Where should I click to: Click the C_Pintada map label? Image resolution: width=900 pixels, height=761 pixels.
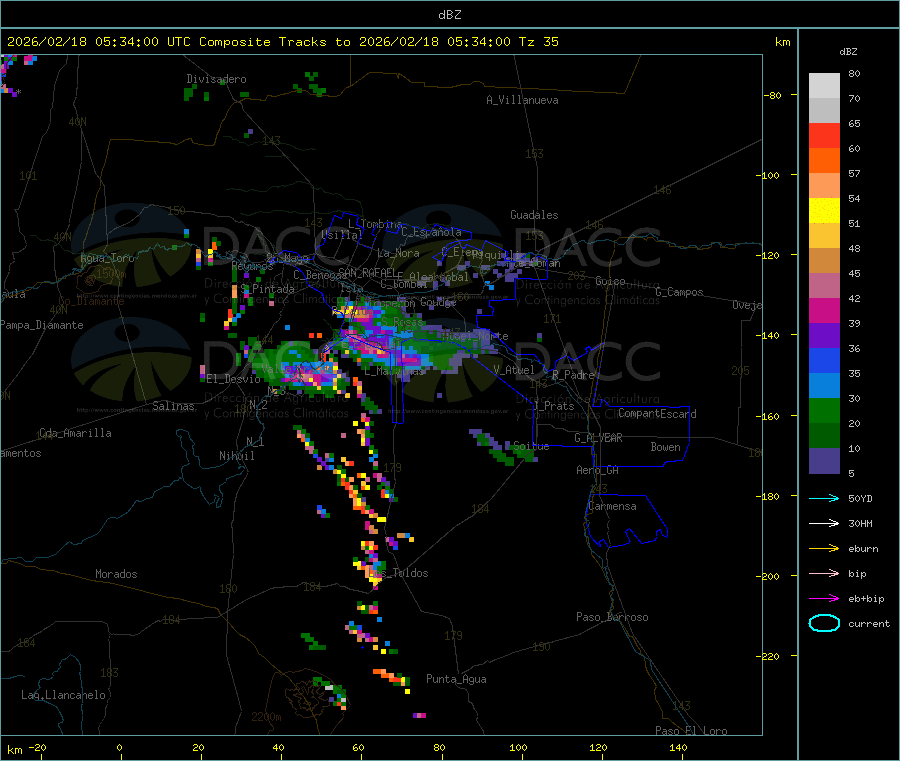pyautogui.click(x=267, y=289)
